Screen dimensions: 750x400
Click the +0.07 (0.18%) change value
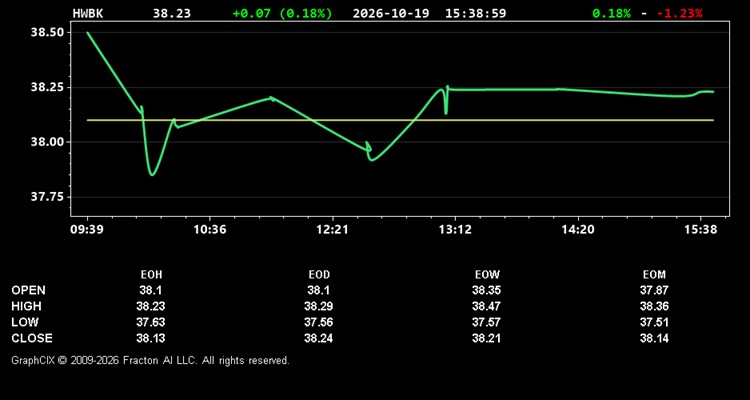click(282, 13)
